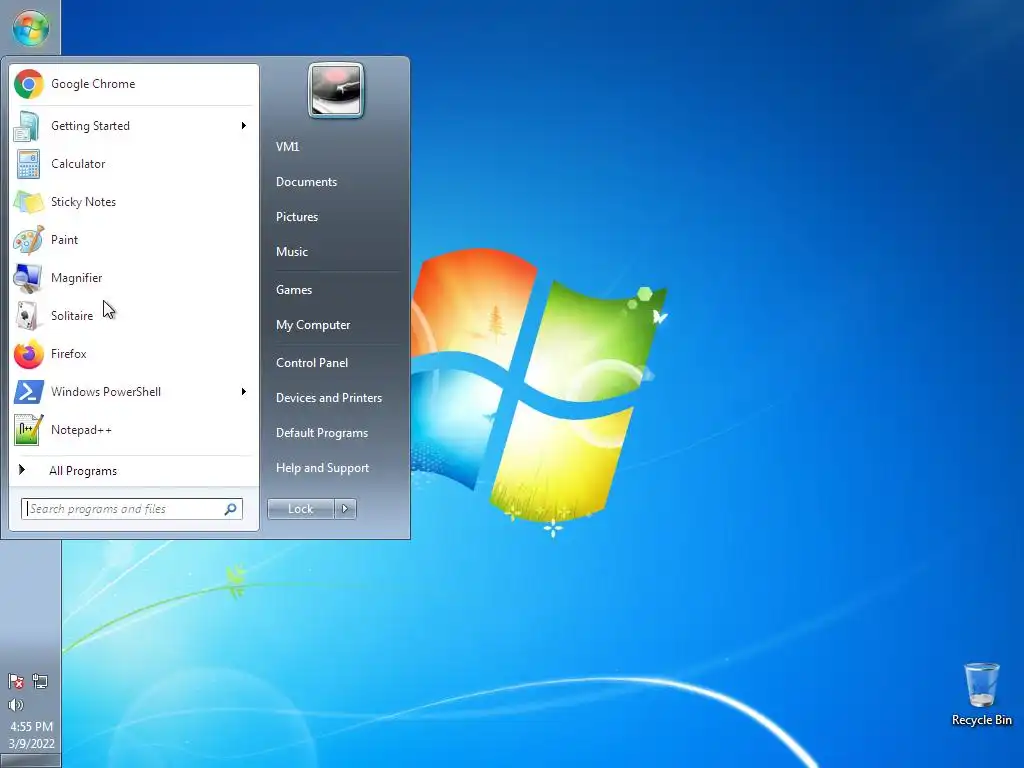The image size is (1024, 768).
Task: Click the 3/9/2022 date text
Action: (x=31, y=744)
